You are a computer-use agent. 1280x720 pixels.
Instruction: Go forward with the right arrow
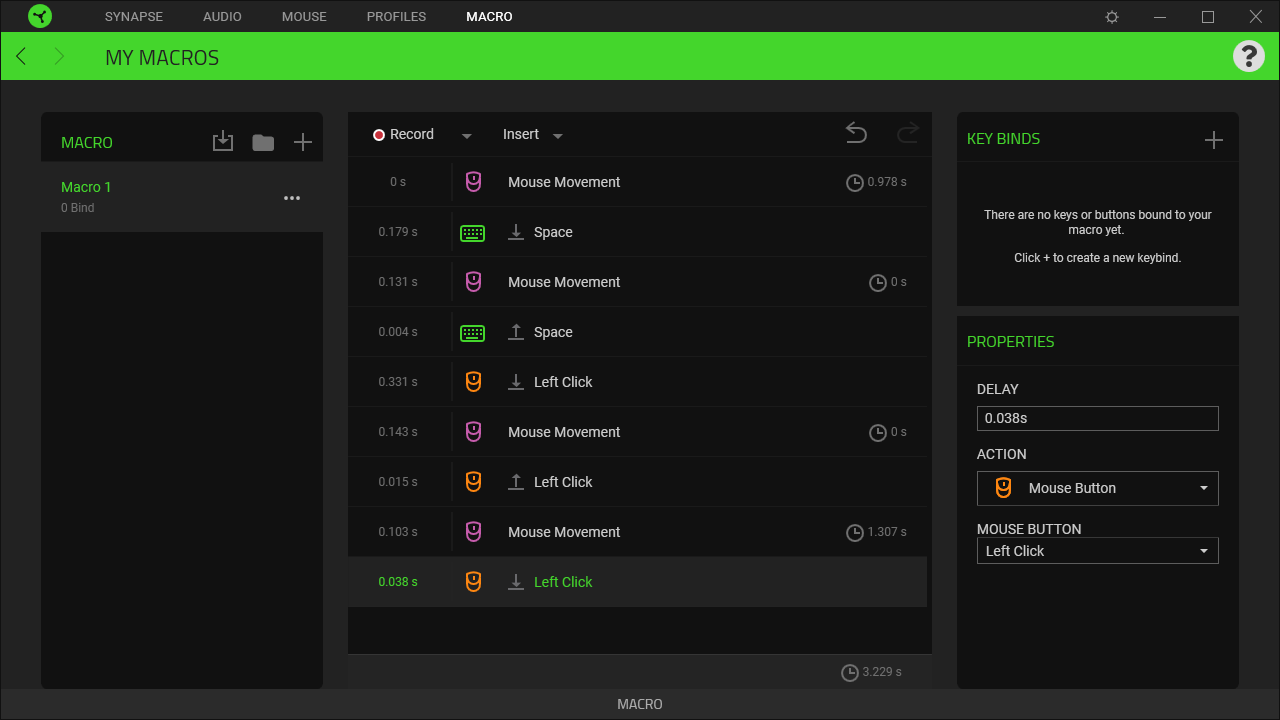coord(59,56)
